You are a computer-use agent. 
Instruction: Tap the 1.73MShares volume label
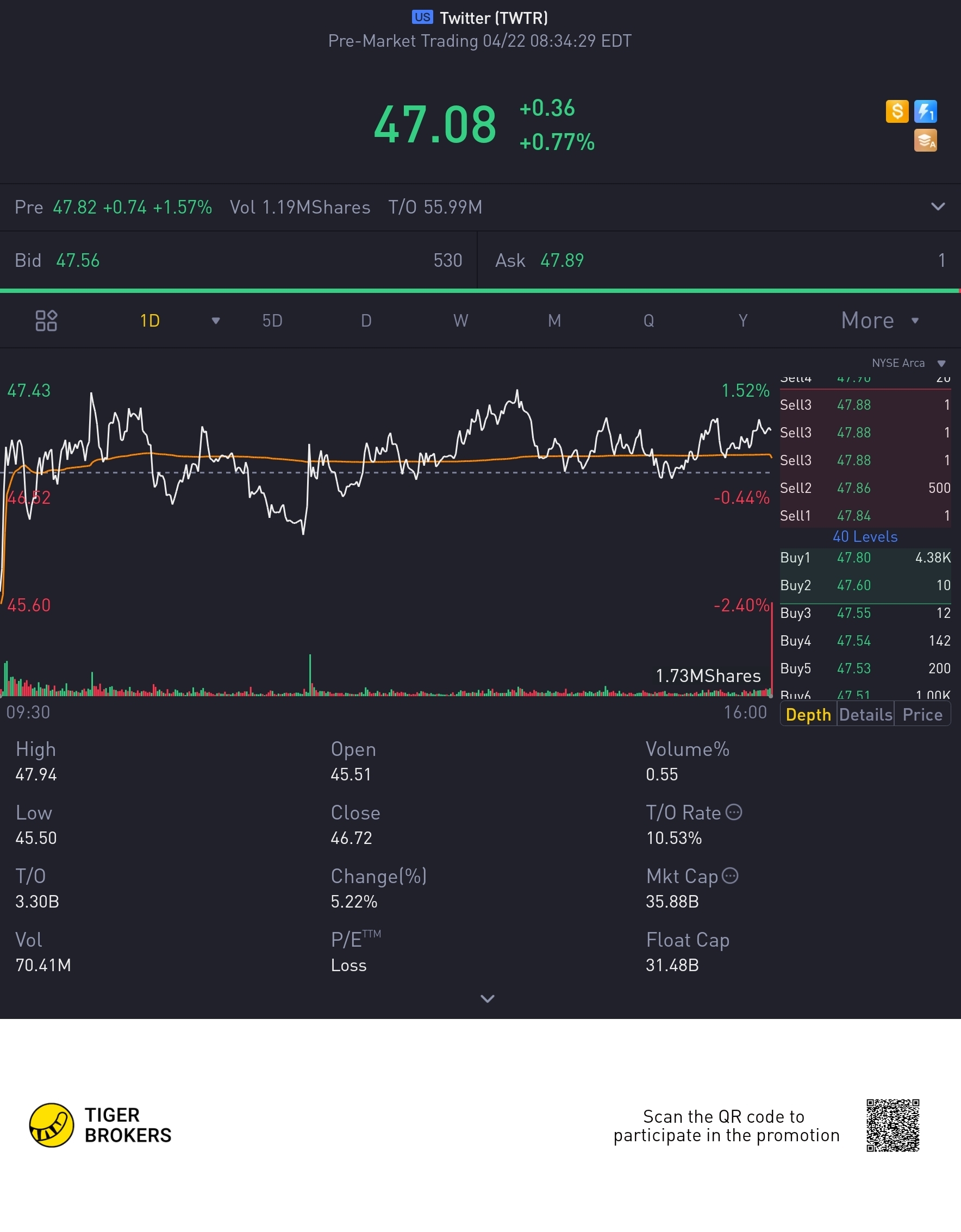tap(708, 676)
